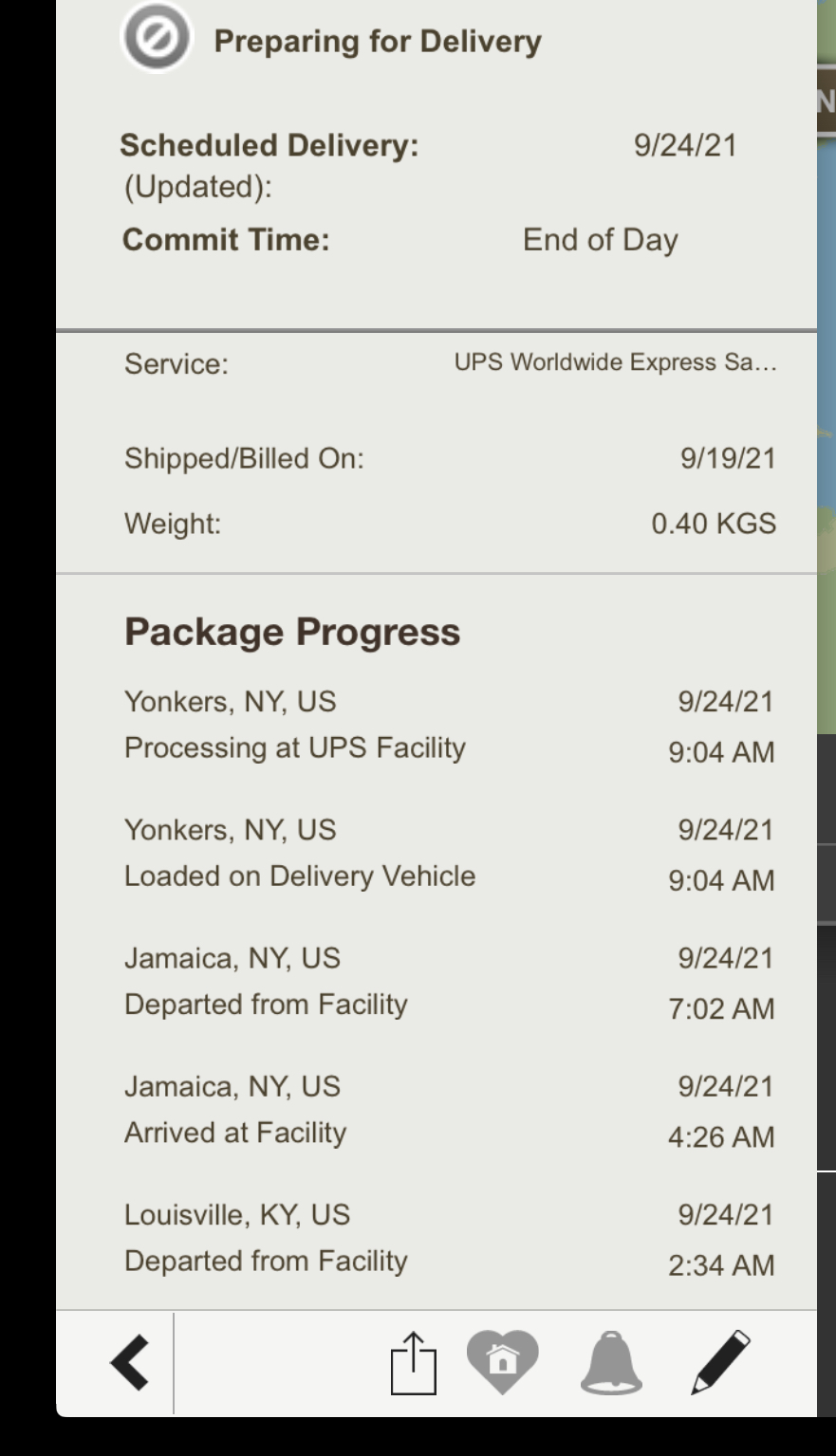Tap the truncated UPS Worldwide Express service text

coord(615,362)
